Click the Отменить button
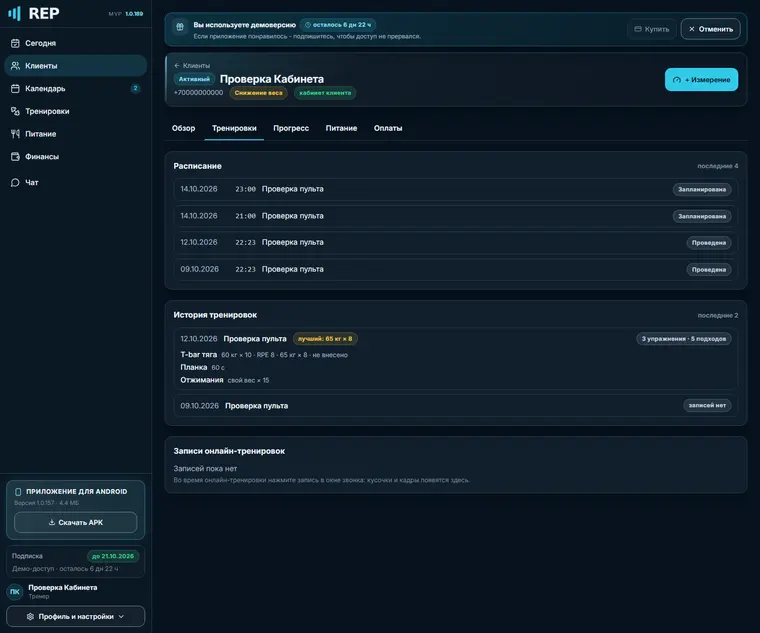This screenshot has width=760, height=633. [x=711, y=29]
